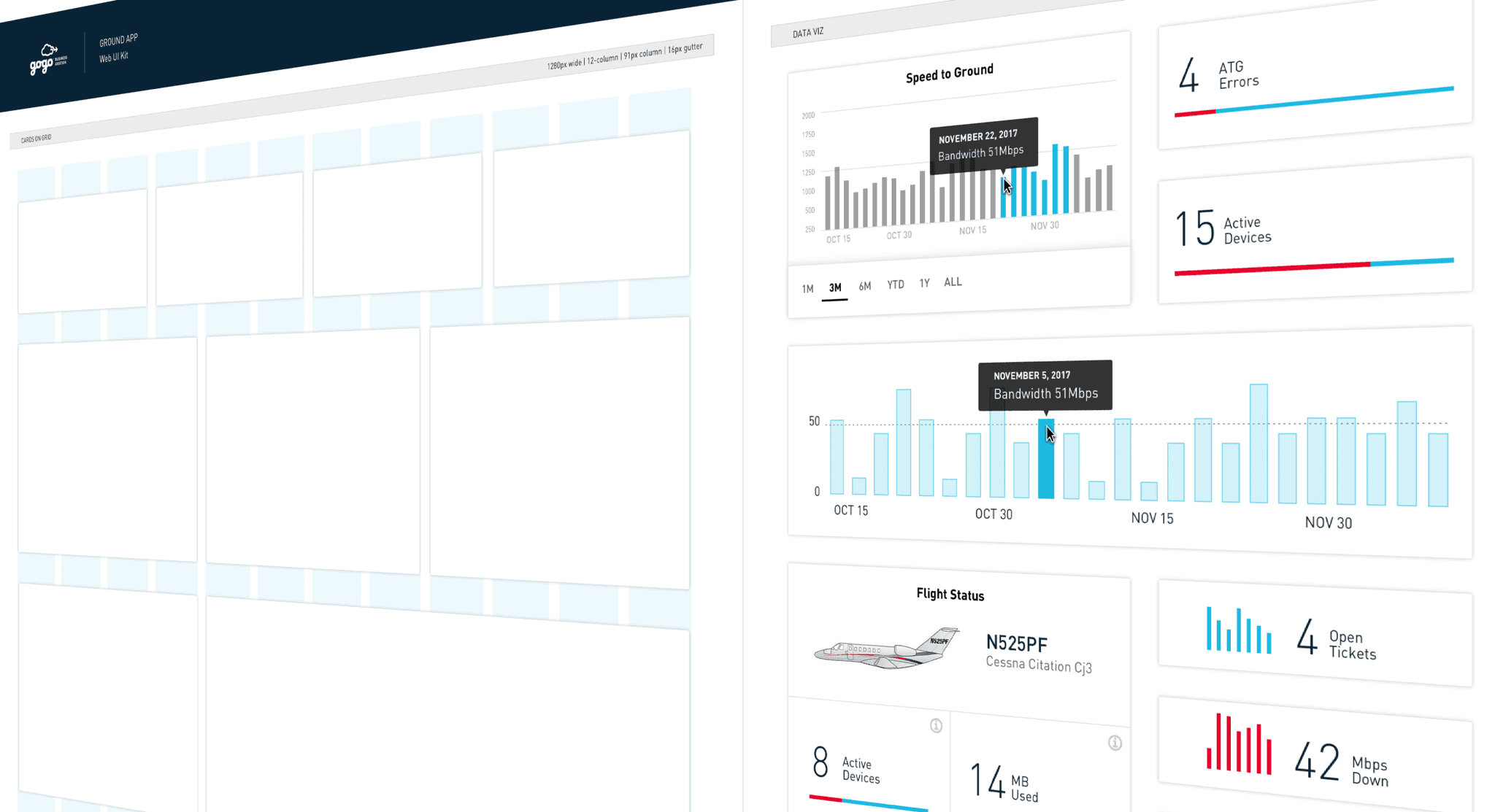Click blue mini bar chart beside Open Tickets
The width and height of the screenshot is (1495, 812).
1238,630
